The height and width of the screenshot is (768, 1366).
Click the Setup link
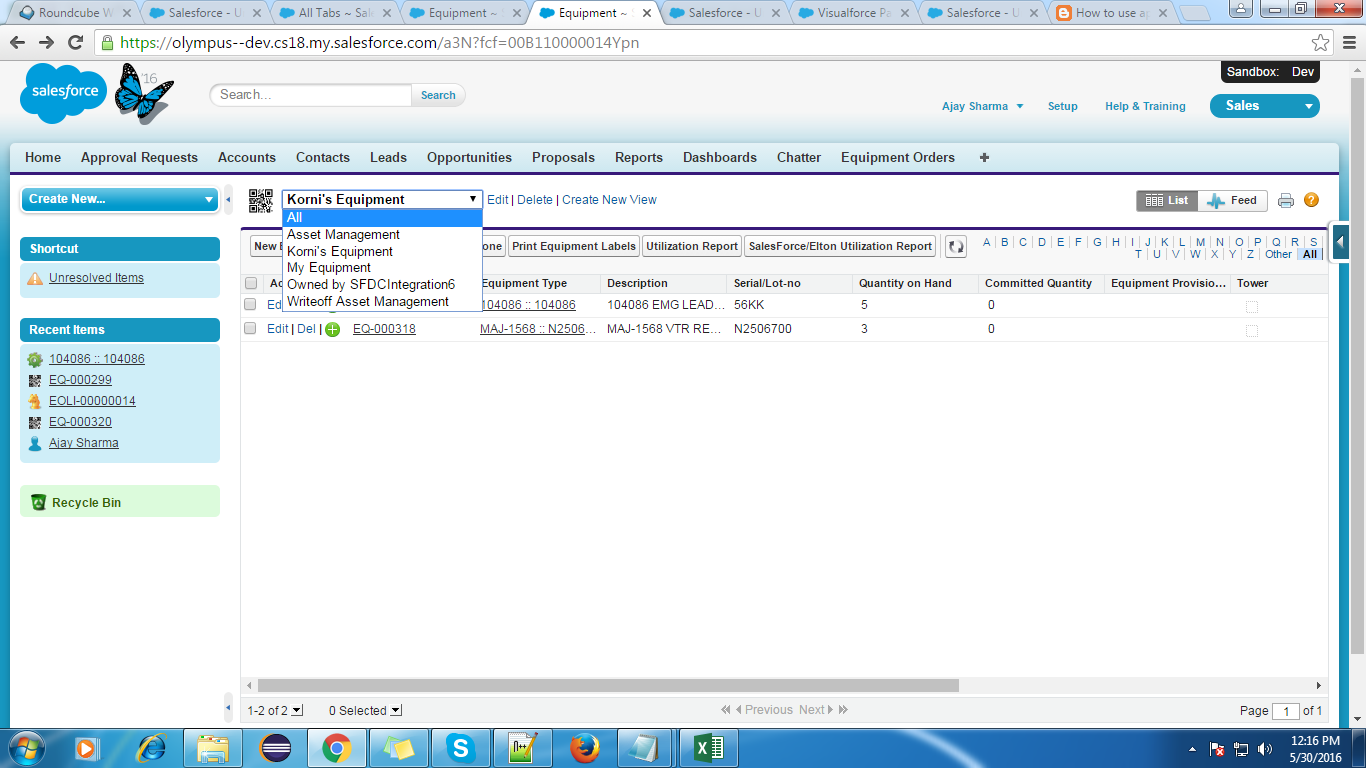click(x=1063, y=106)
